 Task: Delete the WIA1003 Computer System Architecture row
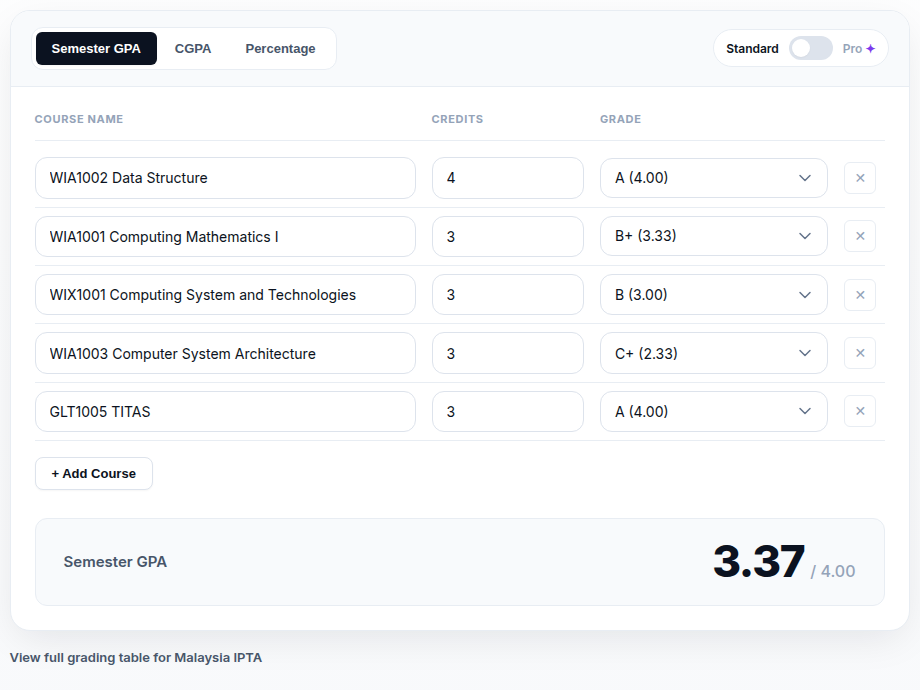tap(860, 353)
